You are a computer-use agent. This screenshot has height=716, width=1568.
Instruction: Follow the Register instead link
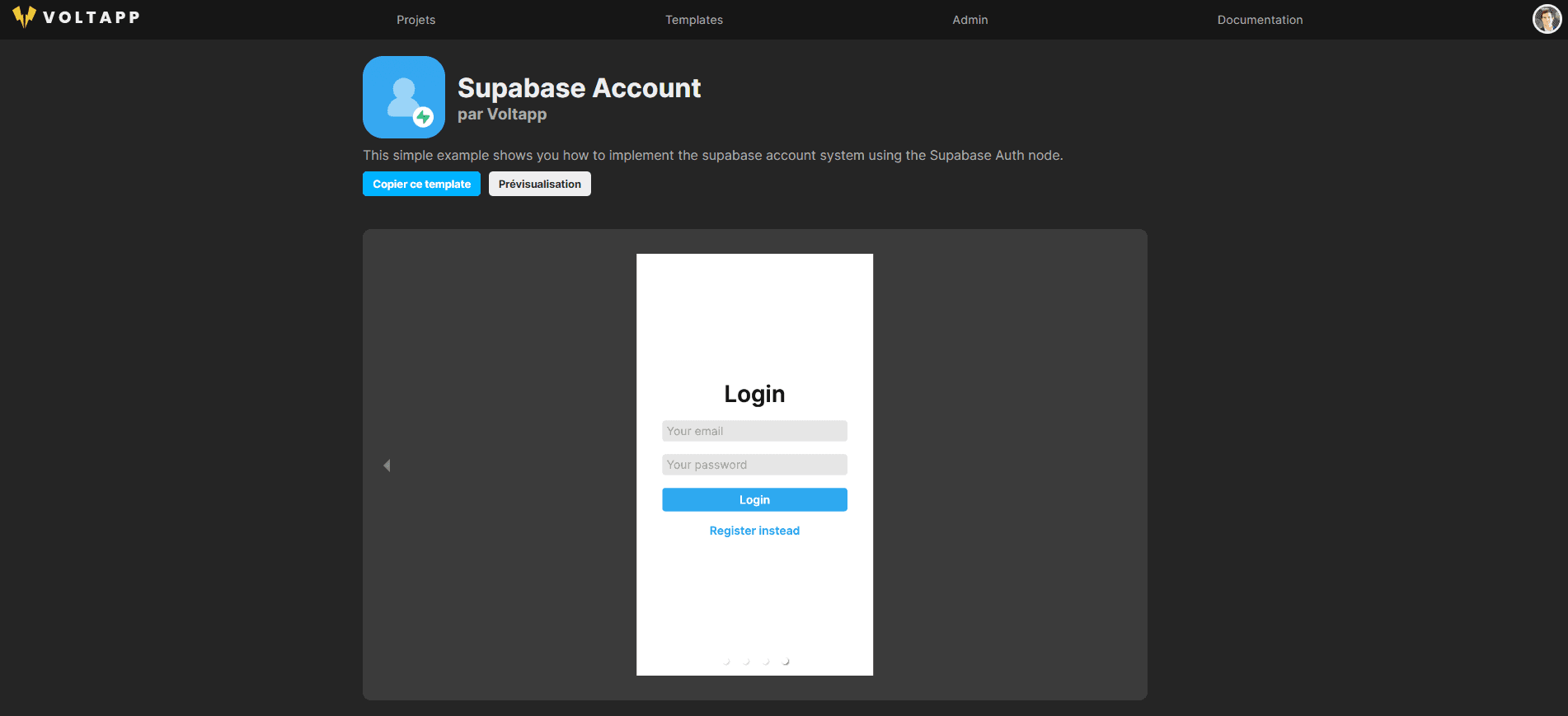click(x=754, y=531)
